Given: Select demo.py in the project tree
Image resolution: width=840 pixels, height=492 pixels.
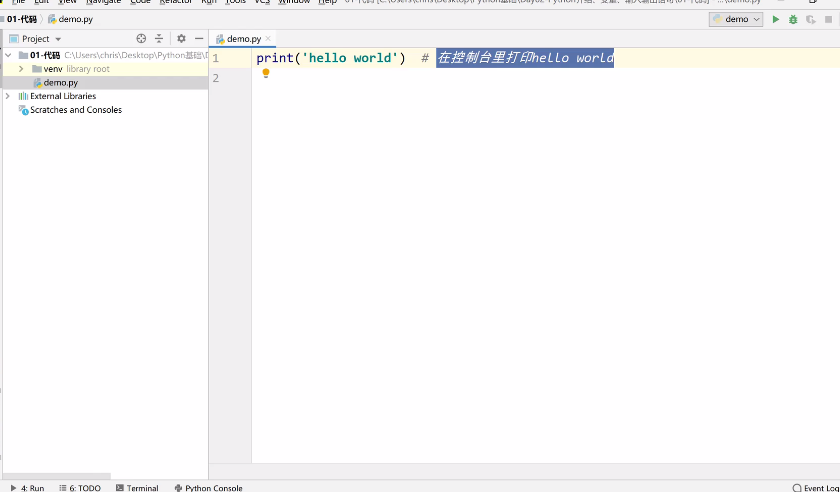Looking at the screenshot, I should [x=60, y=82].
